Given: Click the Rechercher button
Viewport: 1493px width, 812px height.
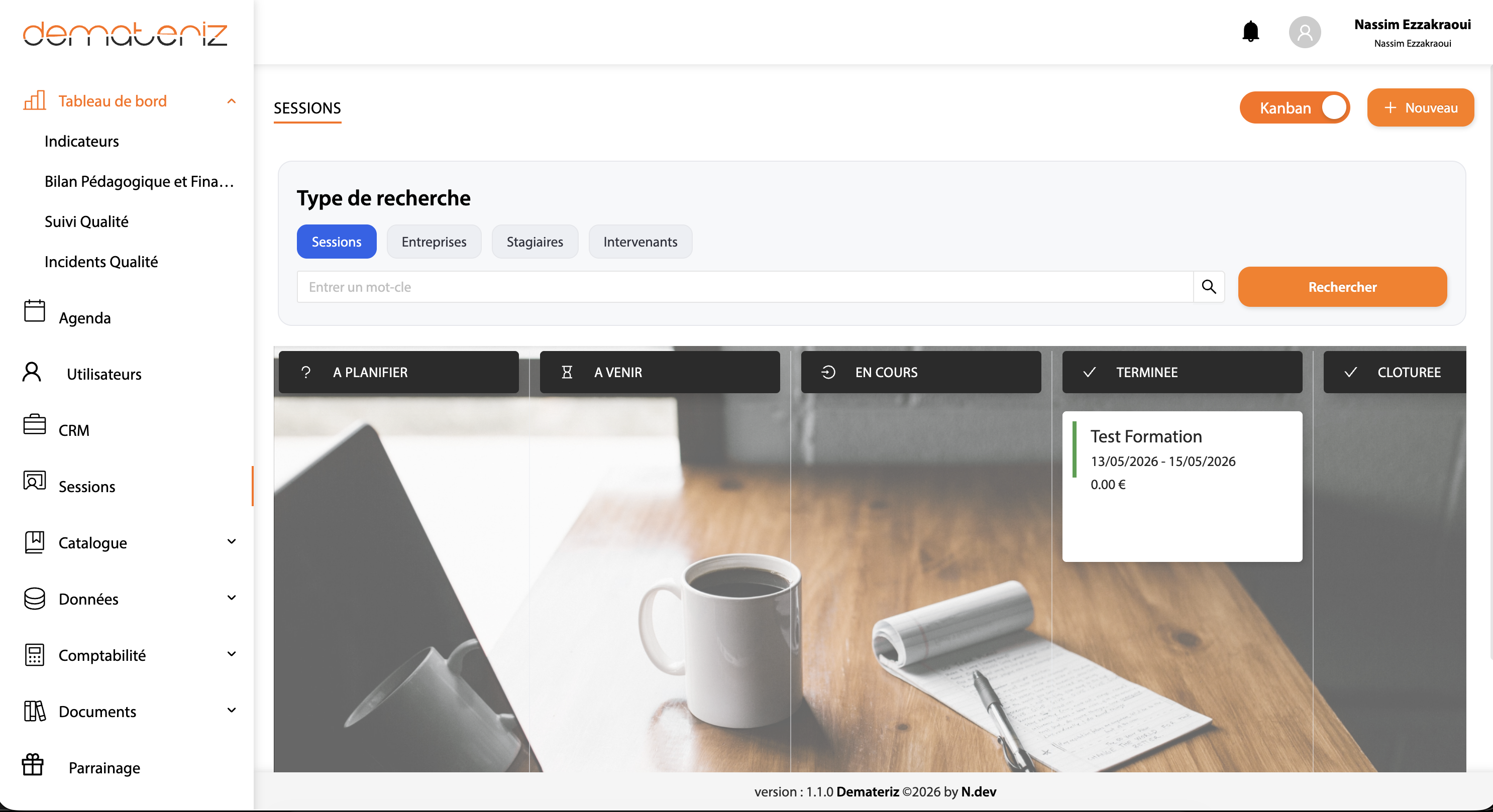Looking at the screenshot, I should (x=1342, y=287).
